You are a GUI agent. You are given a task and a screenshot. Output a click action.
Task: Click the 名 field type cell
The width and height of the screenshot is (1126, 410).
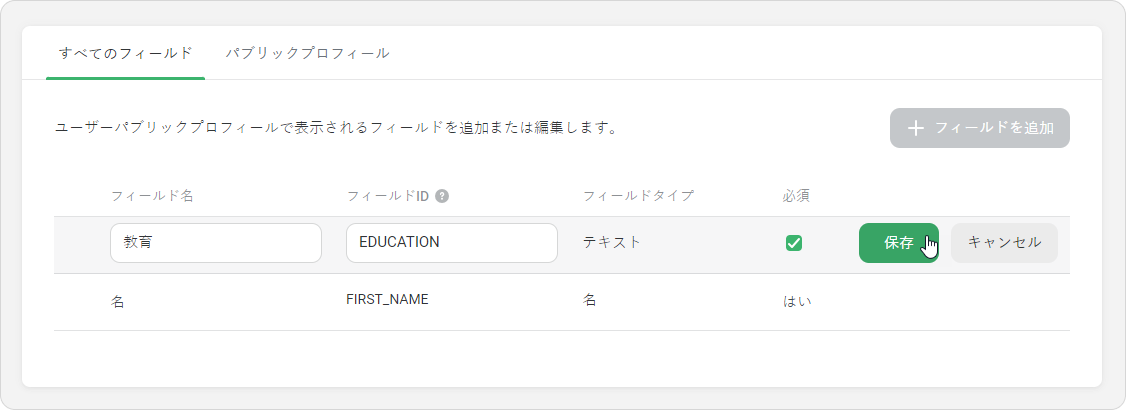(x=590, y=301)
